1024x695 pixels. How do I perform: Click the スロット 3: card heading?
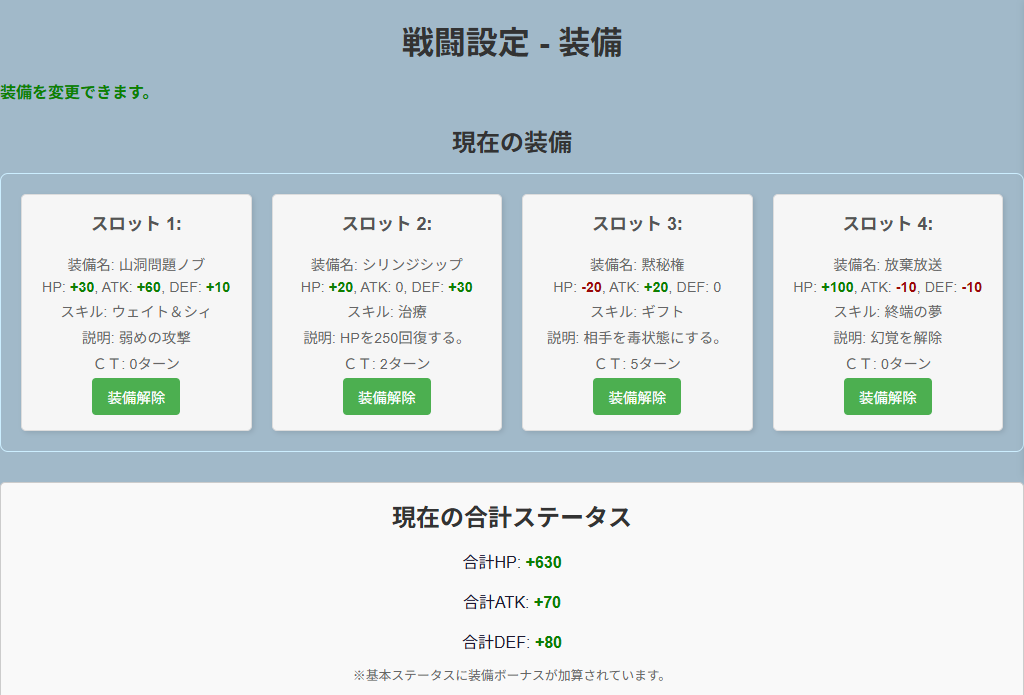pyautogui.click(x=637, y=224)
